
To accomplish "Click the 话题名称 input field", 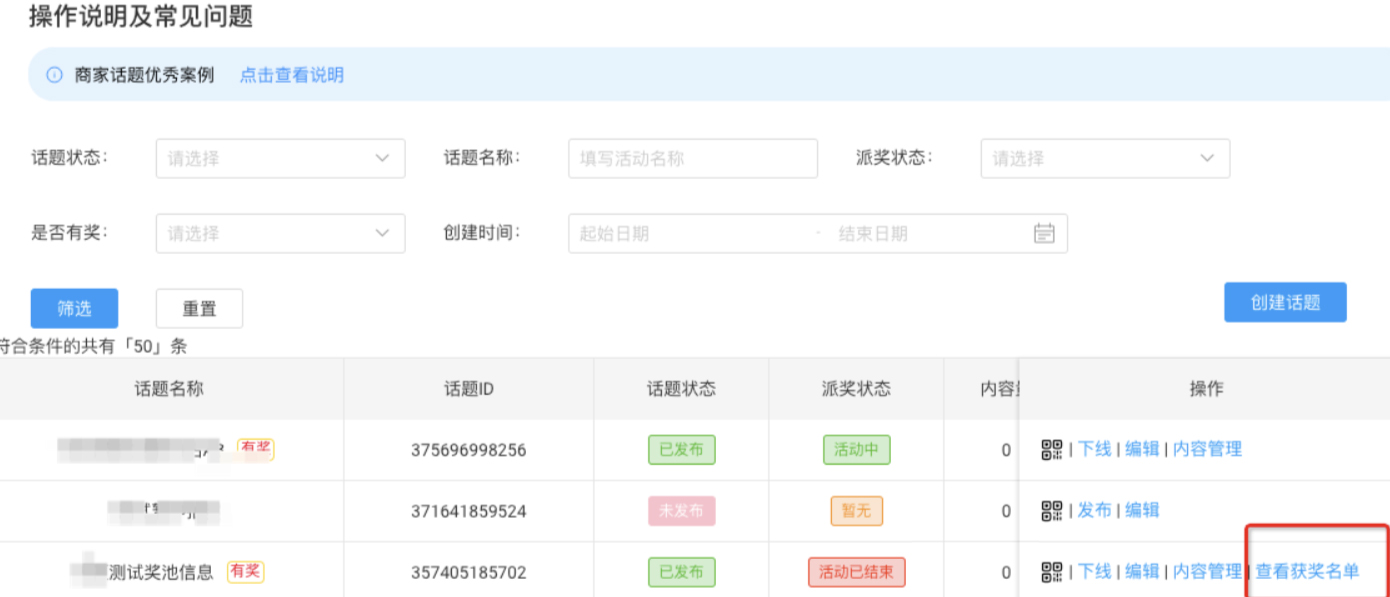I will click(692, 158).
